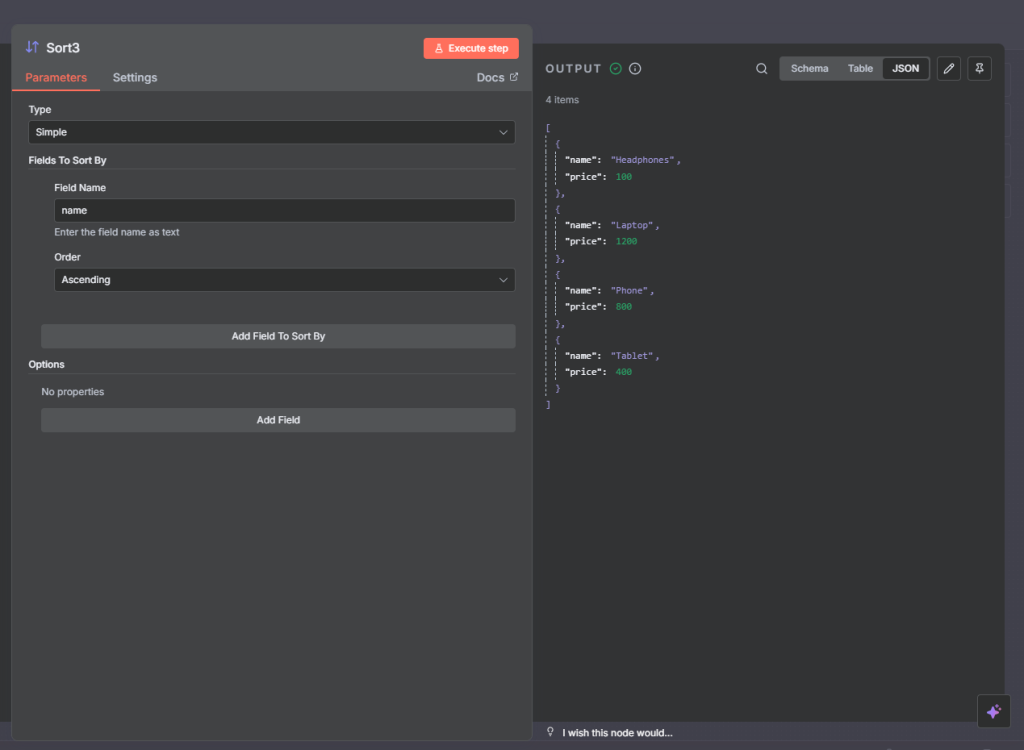Click the pencil icon to edit output
The height and width of the screenshot is (750, 1024).
pos(949,69)
